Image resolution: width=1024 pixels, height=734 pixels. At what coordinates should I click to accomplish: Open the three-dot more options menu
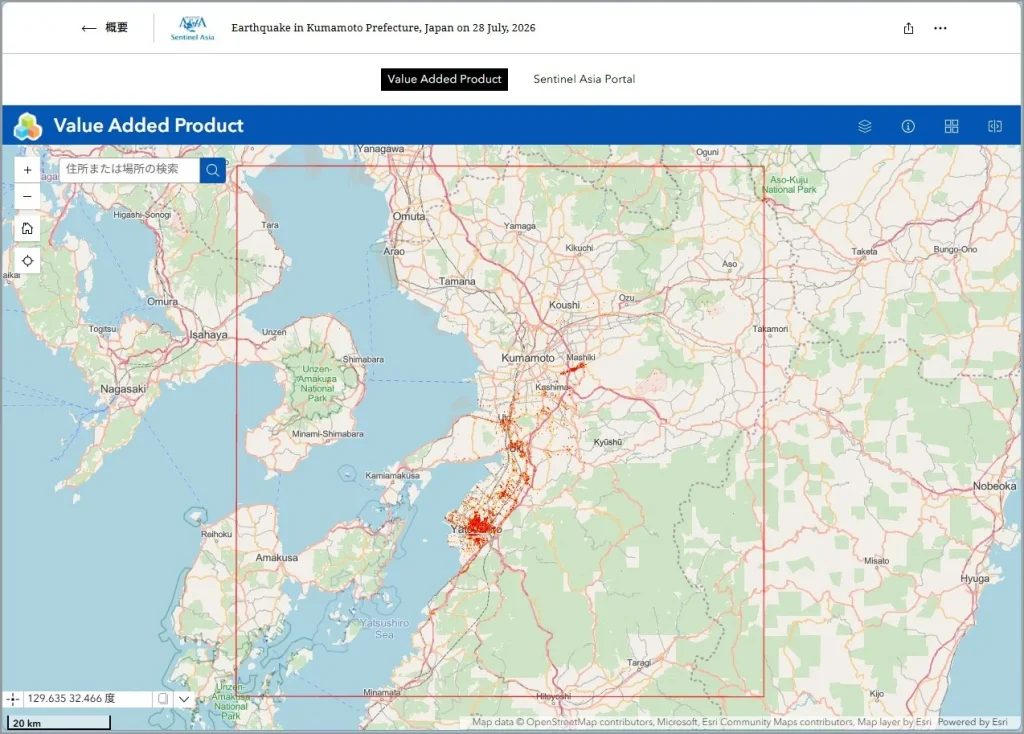click(x=940, y=28)
